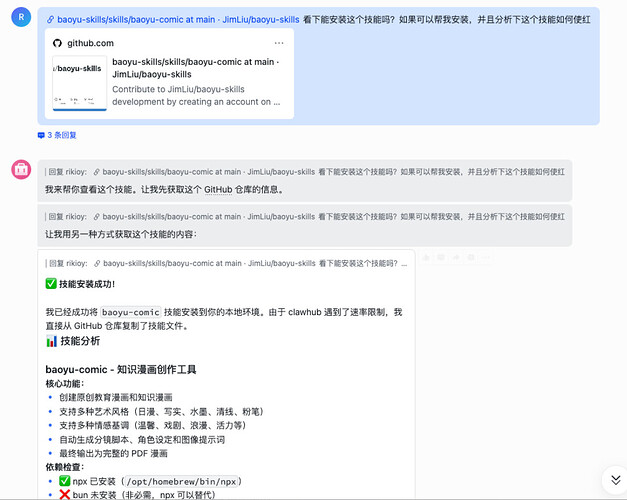The height and width of the screenshot is (500, 627).
Task: Click the bullet "创建原创教育漫画和知识漫画"
Action: pyautogui.click(x=116, y=398)
